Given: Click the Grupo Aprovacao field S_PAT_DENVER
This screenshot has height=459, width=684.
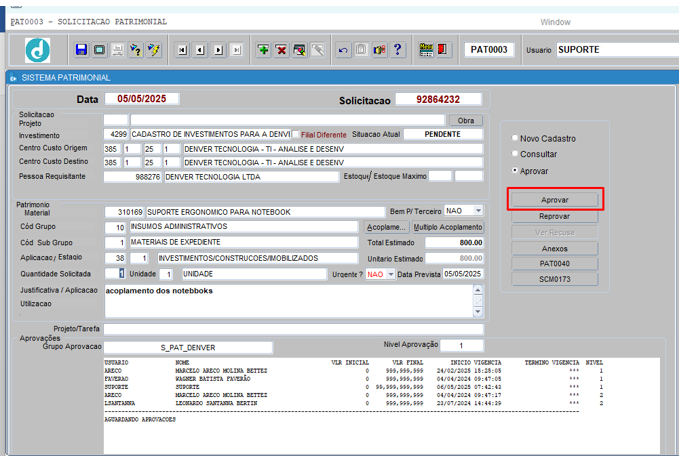Looking at the screenshot, I should [x=188, y=348].
